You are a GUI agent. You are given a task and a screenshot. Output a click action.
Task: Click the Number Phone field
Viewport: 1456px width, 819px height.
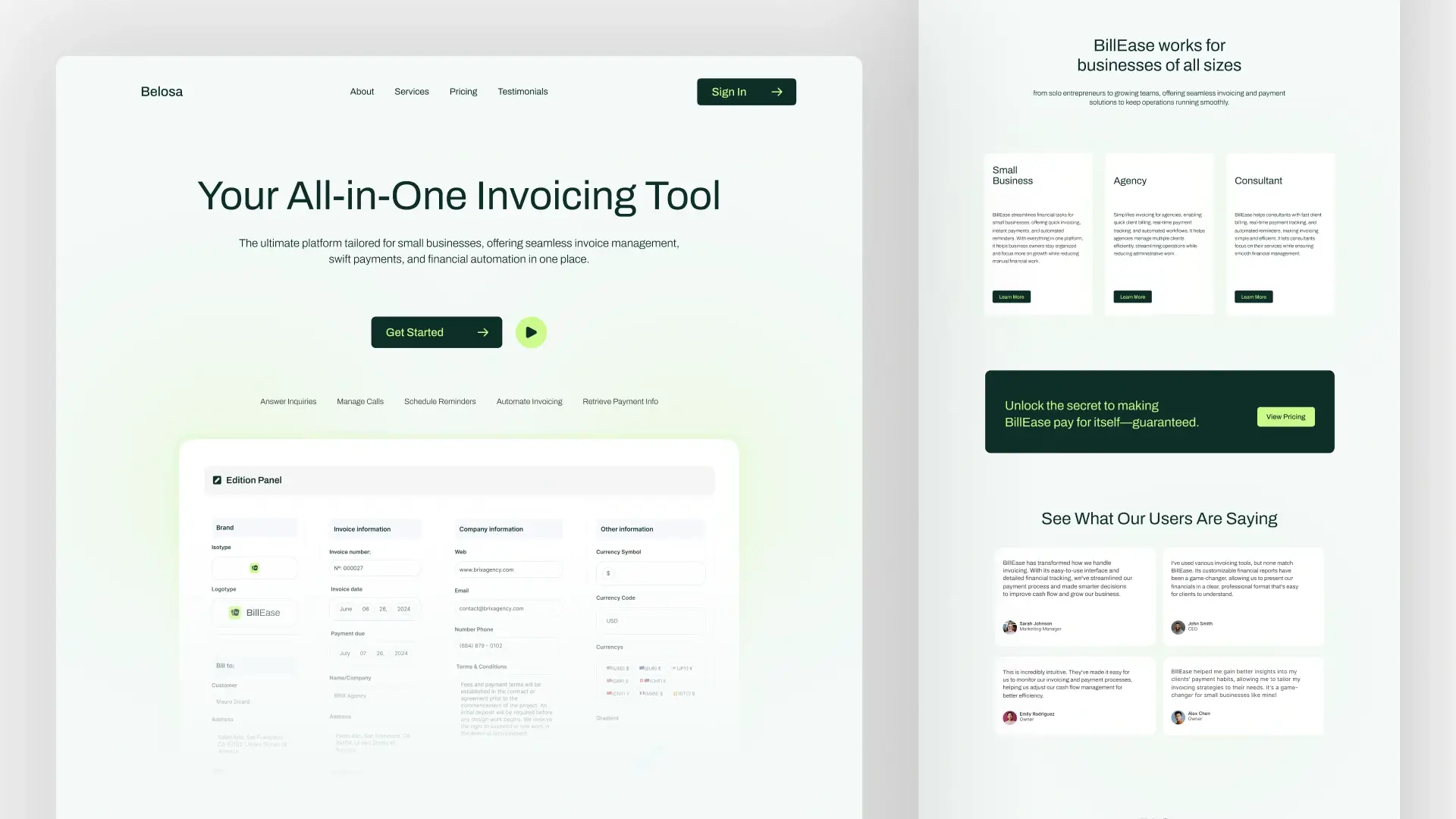508,646
